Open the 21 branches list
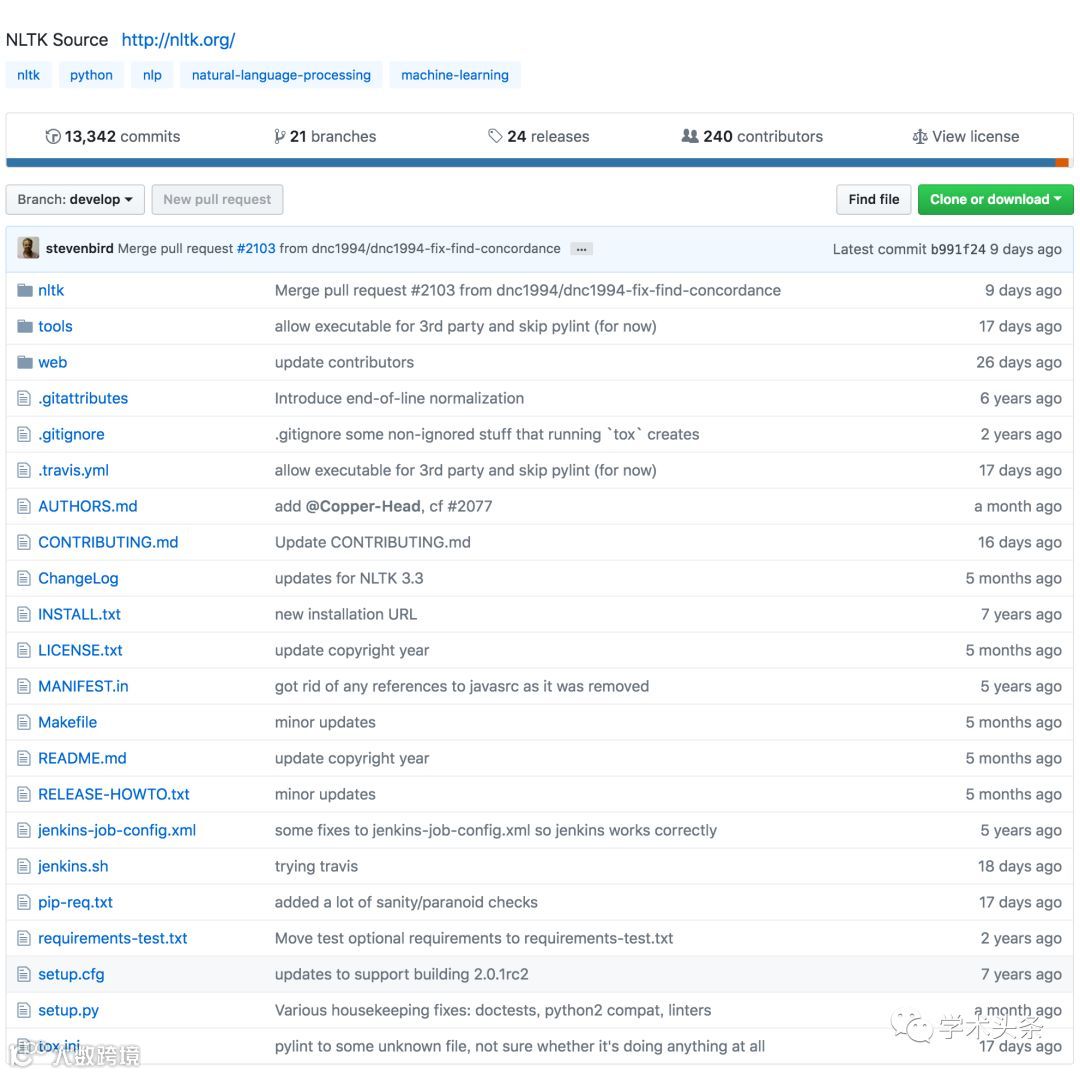Viewport: 1080px width, 1075px height. (x=324, y=136)
